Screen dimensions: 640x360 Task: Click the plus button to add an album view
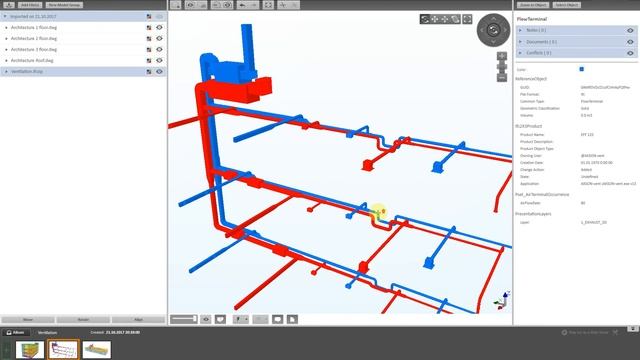[6, 350]
